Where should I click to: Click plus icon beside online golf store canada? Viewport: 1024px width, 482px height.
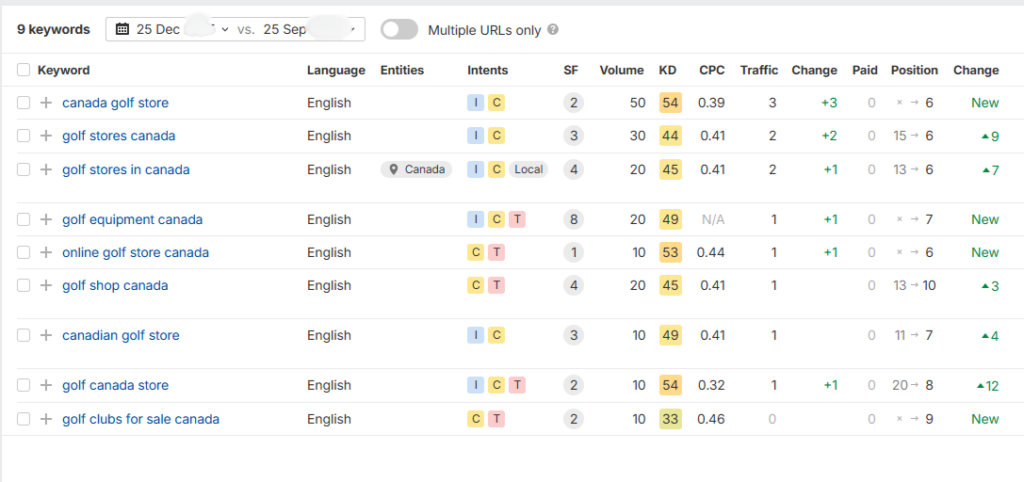45,253
